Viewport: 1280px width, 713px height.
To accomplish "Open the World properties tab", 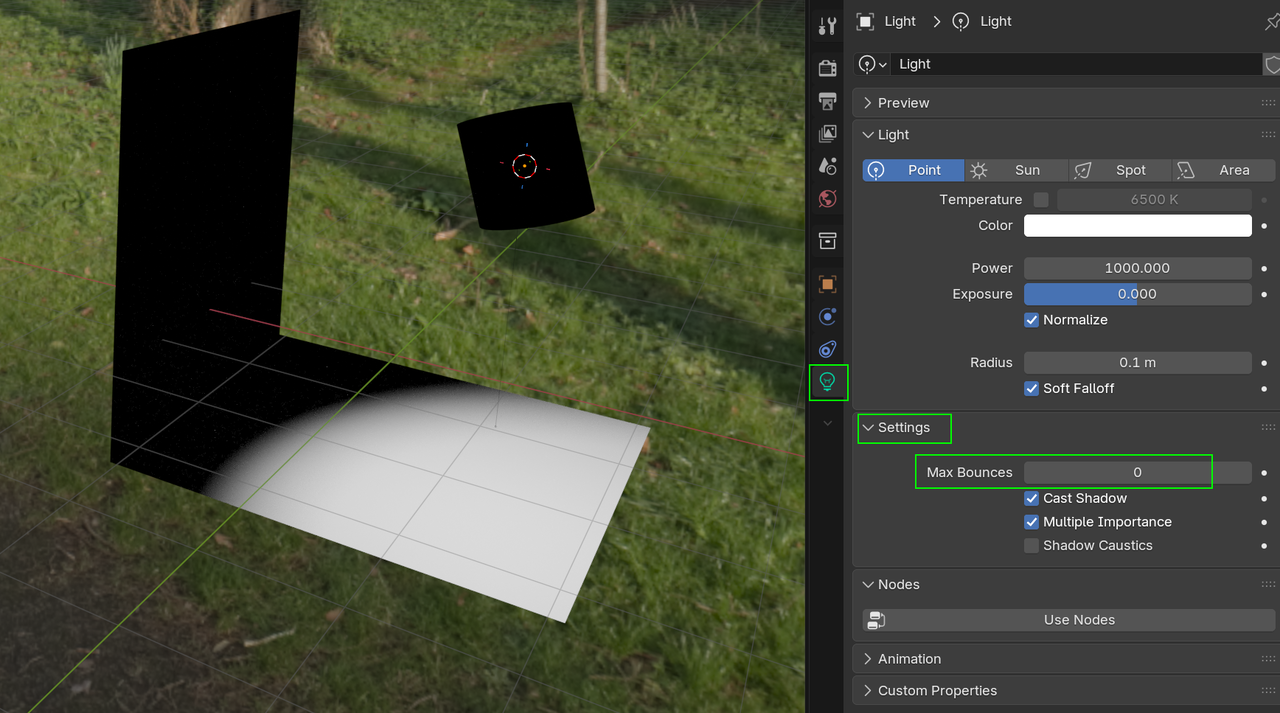I will click(x=827, y=199).
